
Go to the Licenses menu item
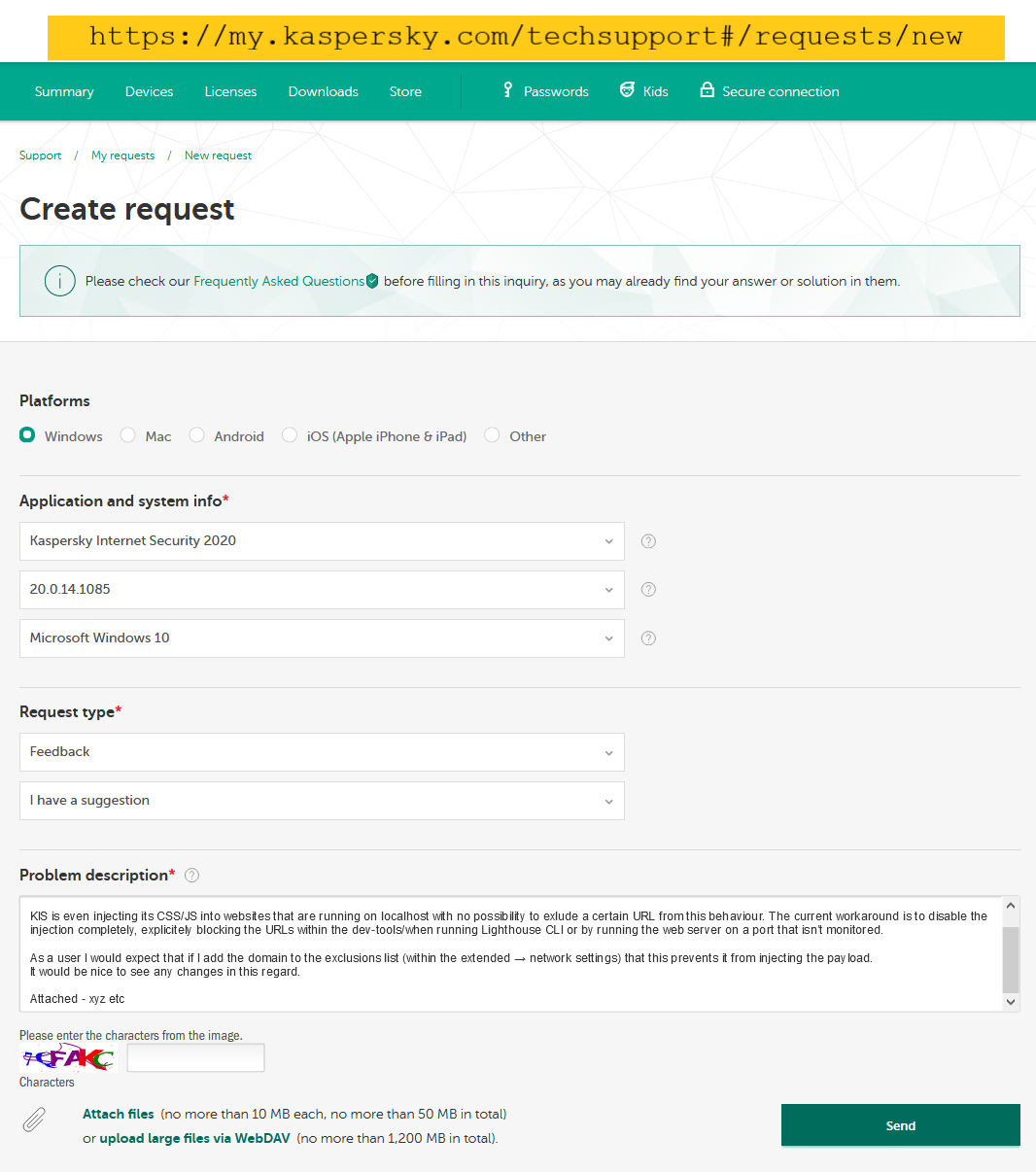tap(230, 91)
